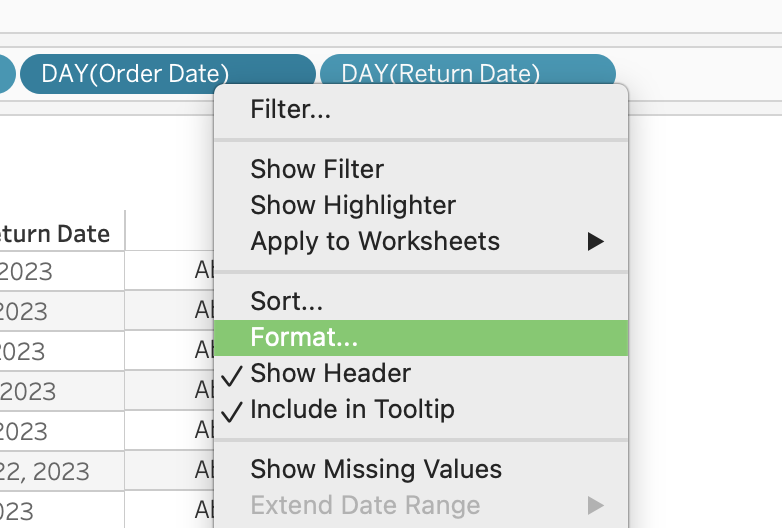
Task: Click the partially visible pill left of DAY(Order Date)
Action: pos(6,74)
